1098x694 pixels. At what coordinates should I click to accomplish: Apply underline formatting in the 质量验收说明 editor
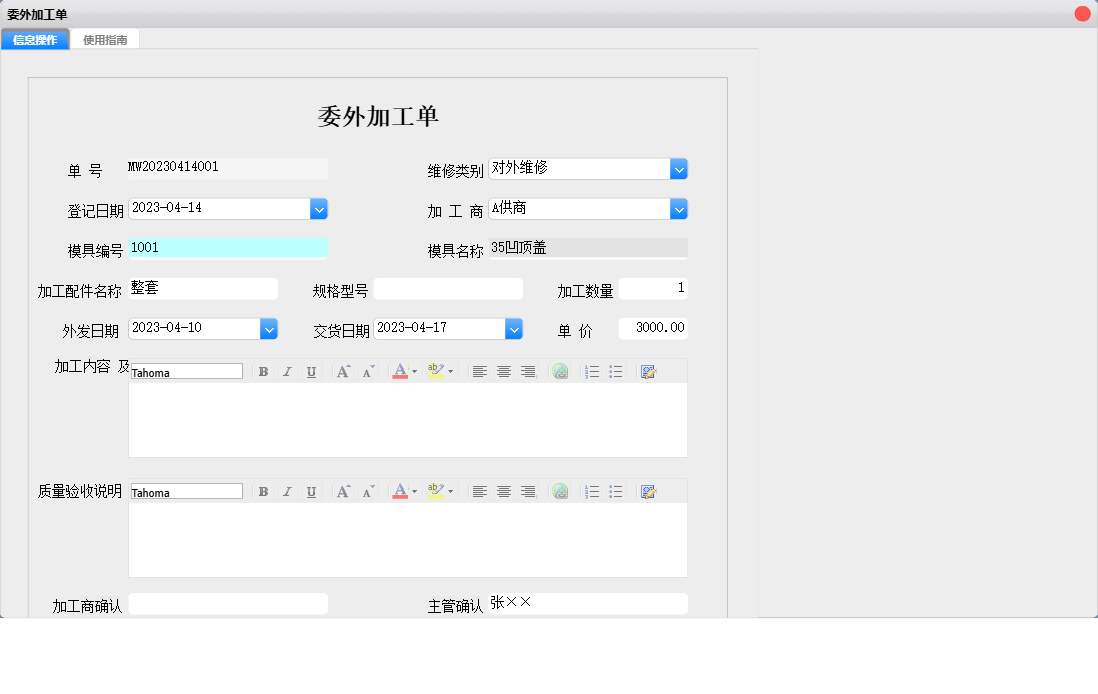click(x=311, y=491)
